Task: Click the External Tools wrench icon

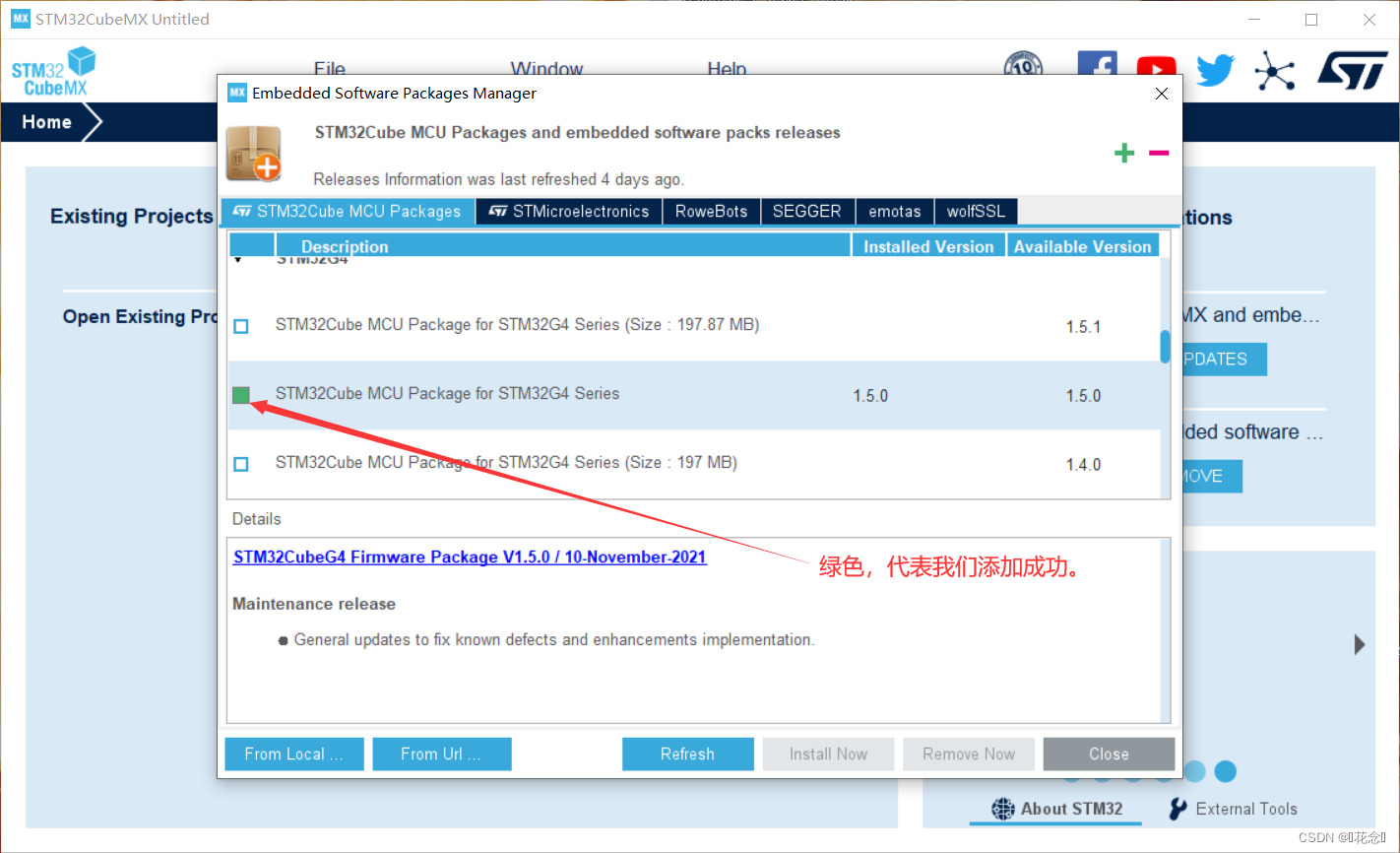Action: (x=1177, y=809)
